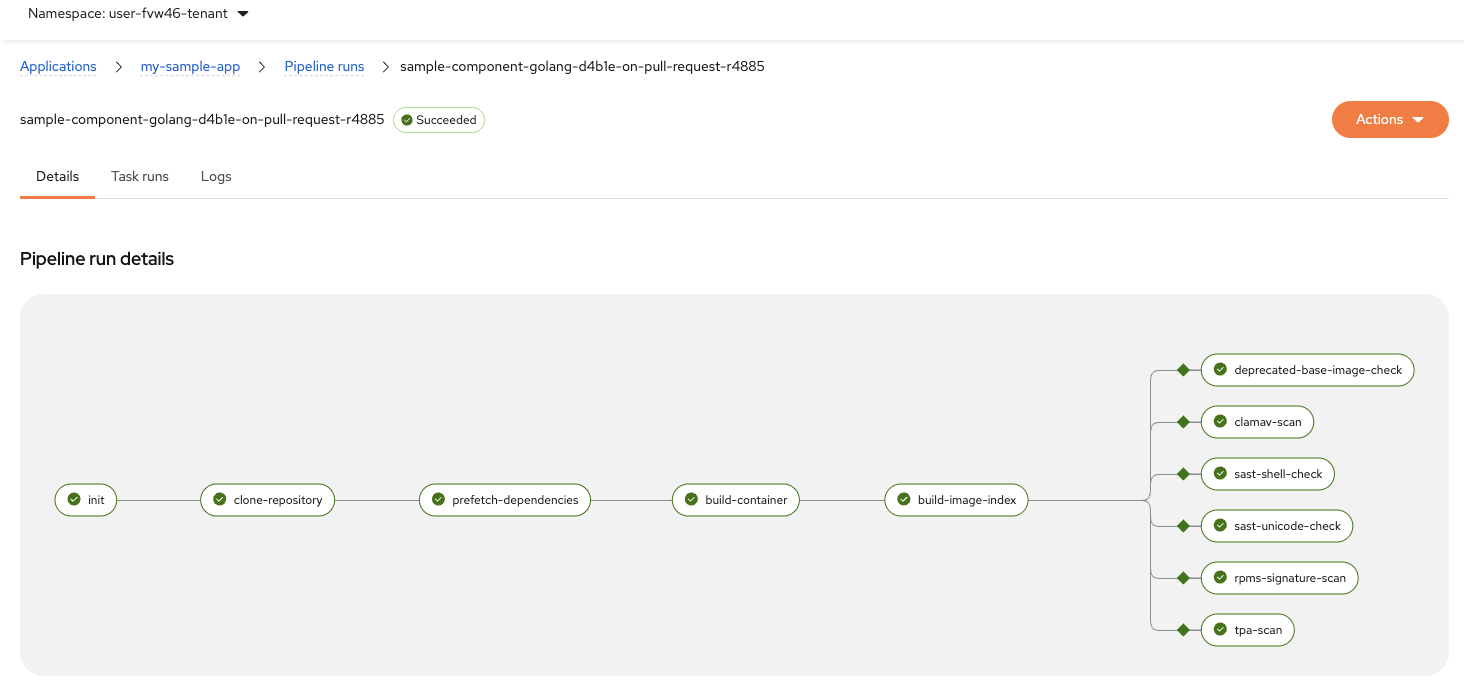Click check icon on sast-shell-check node
Viewport: 1464px width, 697px height.
click(1220, 474)
